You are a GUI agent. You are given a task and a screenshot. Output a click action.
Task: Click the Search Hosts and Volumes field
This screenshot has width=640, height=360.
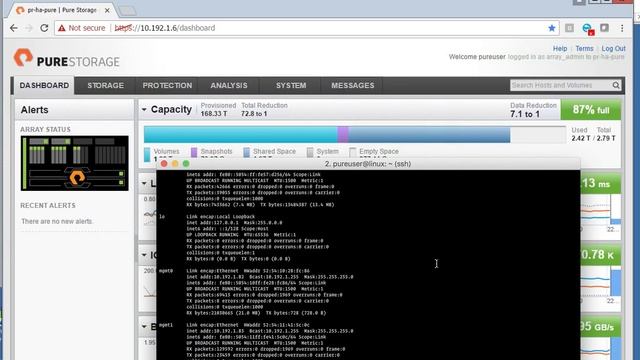[x=560, y=85]
